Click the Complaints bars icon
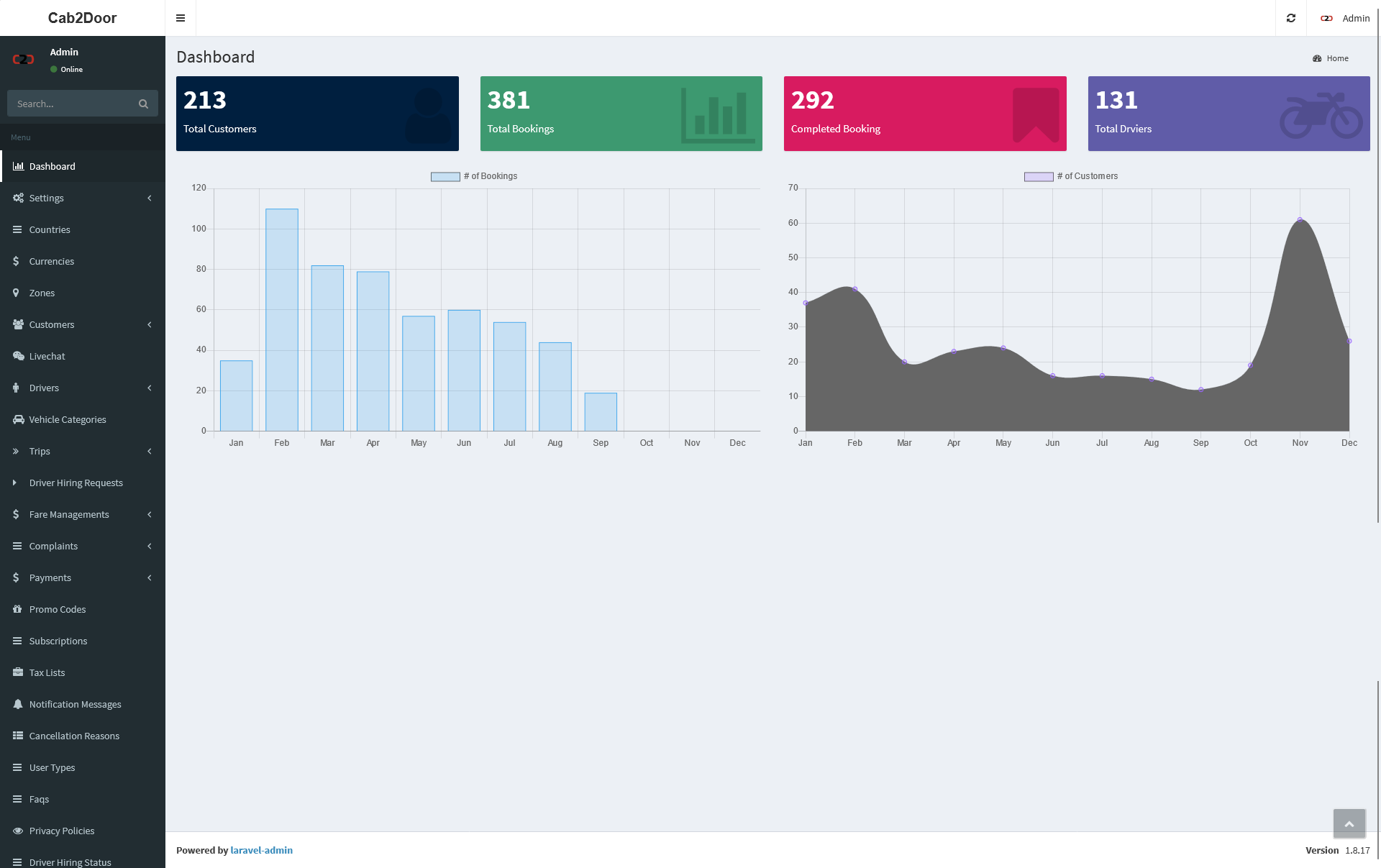This screenshot has width=1381, height=868. coord(17,546)
